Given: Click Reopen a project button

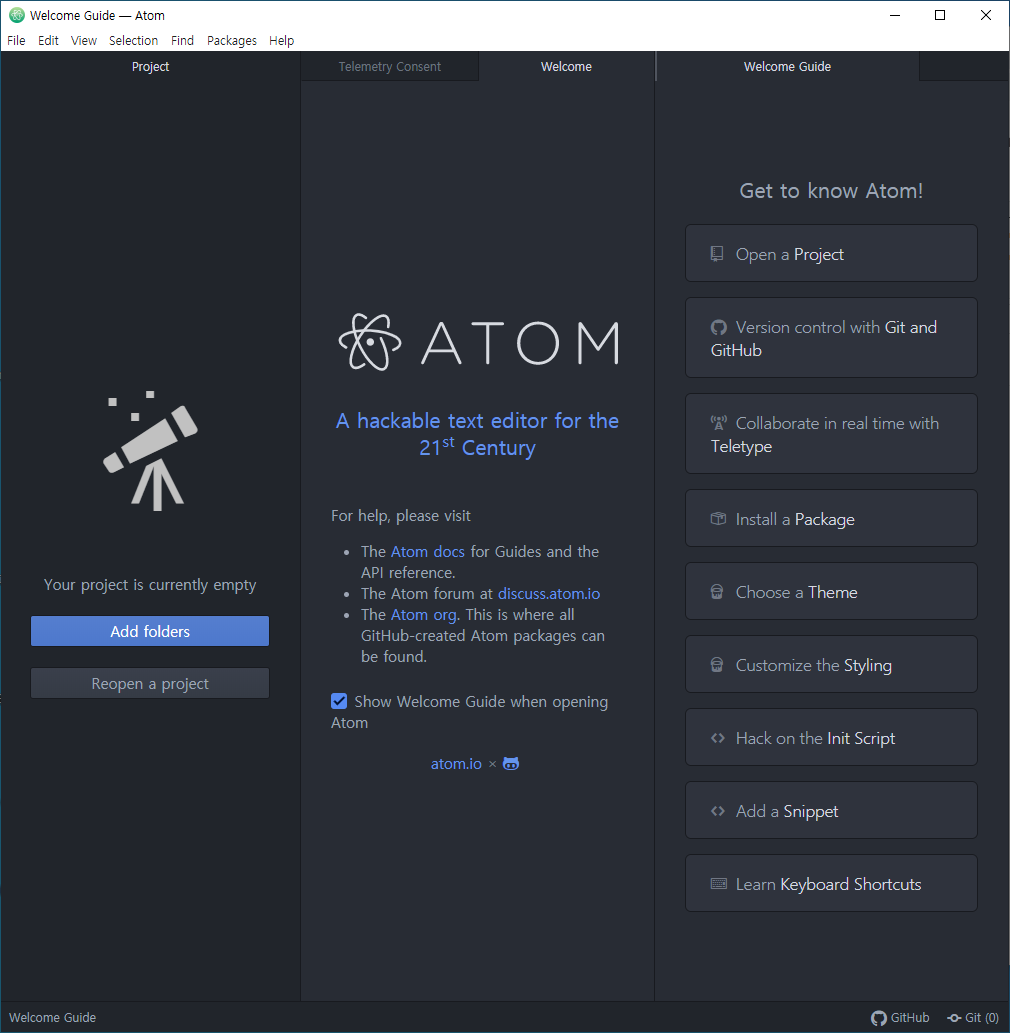Looking at the screenshot, I should (x=150, y=683).
